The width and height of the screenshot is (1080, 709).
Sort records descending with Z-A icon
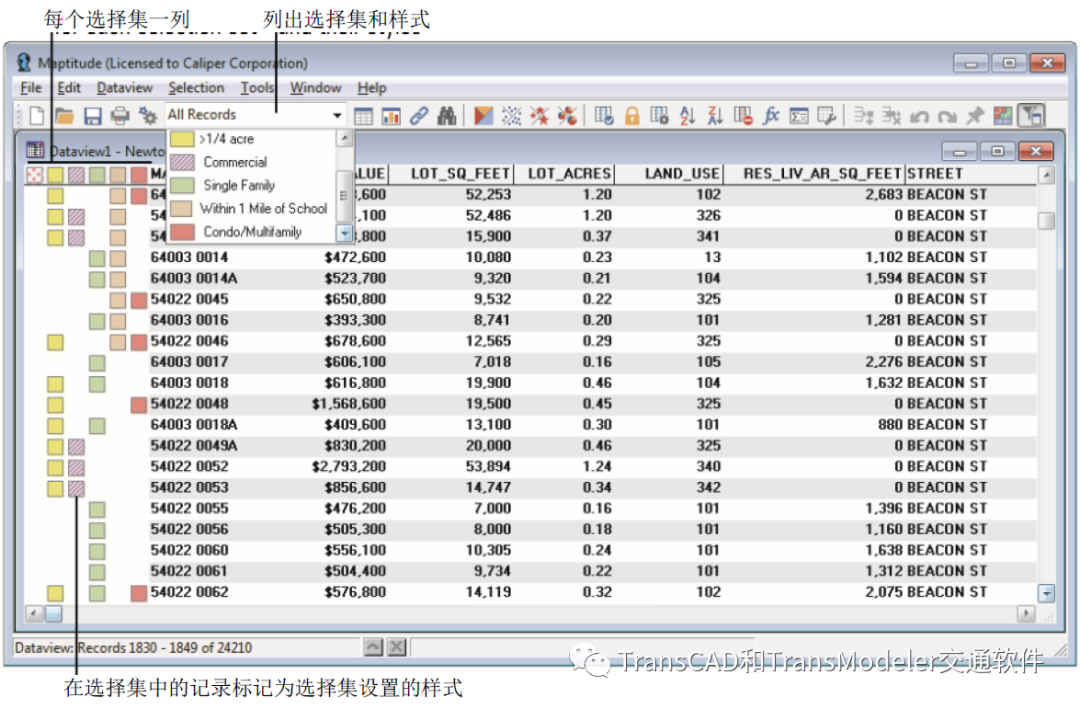click(715, 114)
